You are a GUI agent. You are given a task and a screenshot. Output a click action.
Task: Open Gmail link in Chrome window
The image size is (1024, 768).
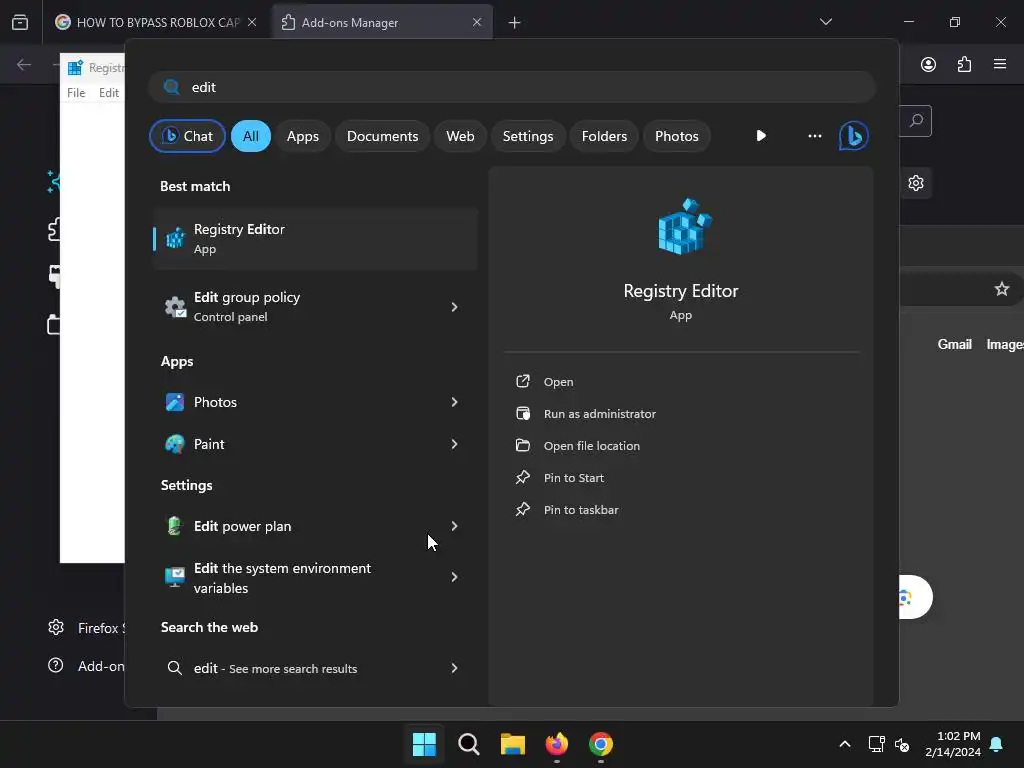point(954,344)
